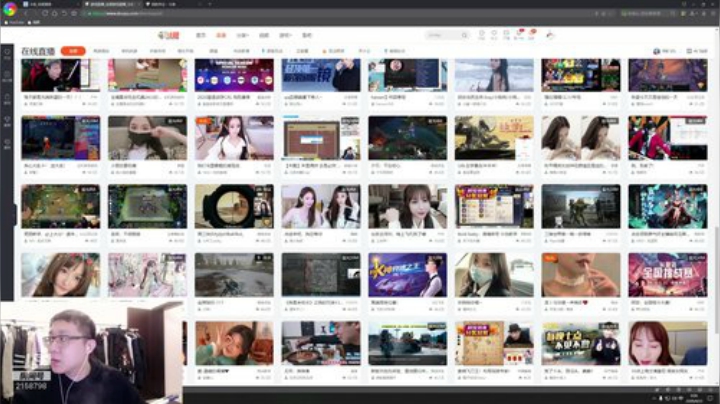Open the purple racing promo stream with suited man
720x404 pixels.
coord(407,275)
